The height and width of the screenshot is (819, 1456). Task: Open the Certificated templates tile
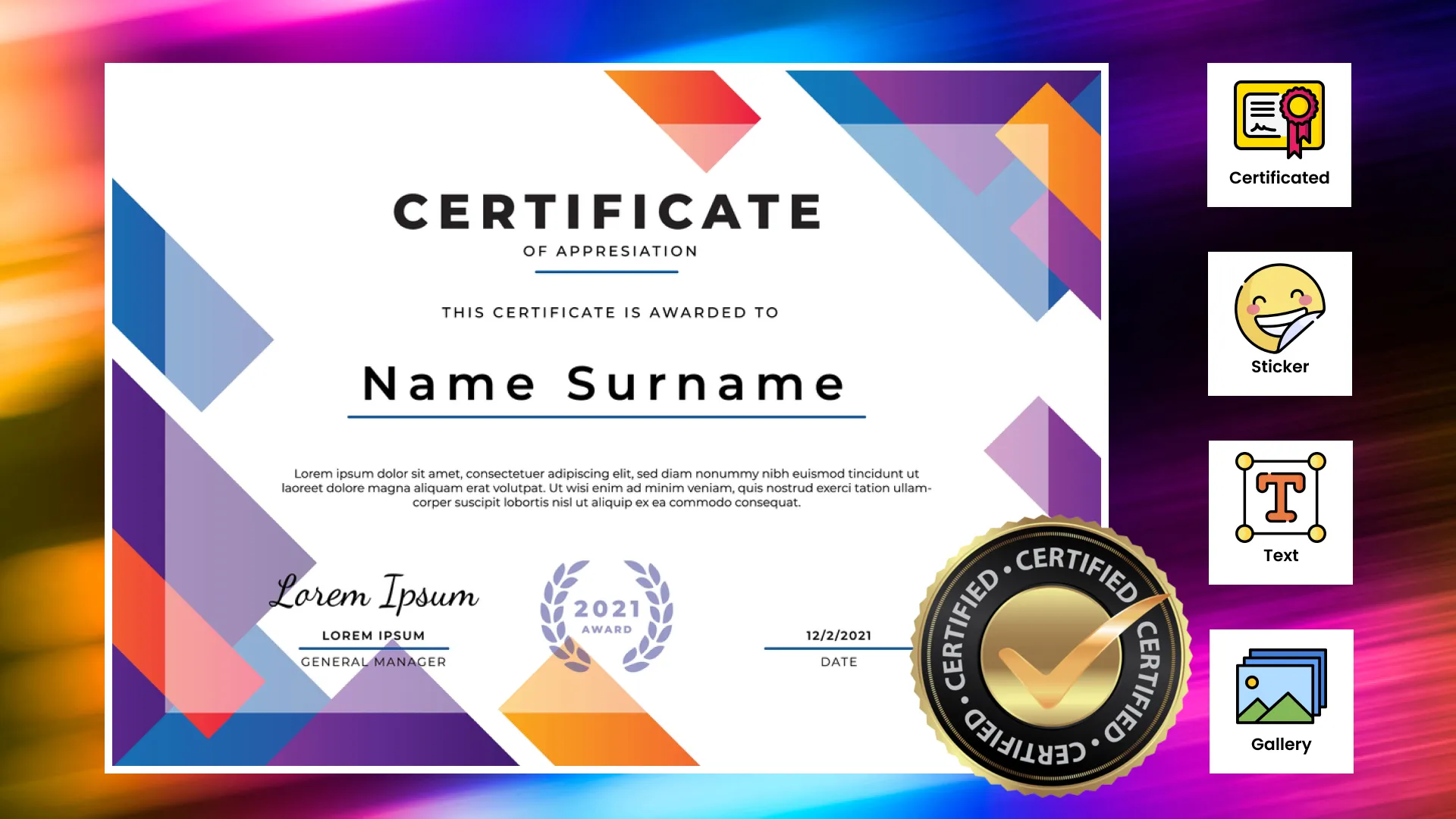tap(1279, 135)
